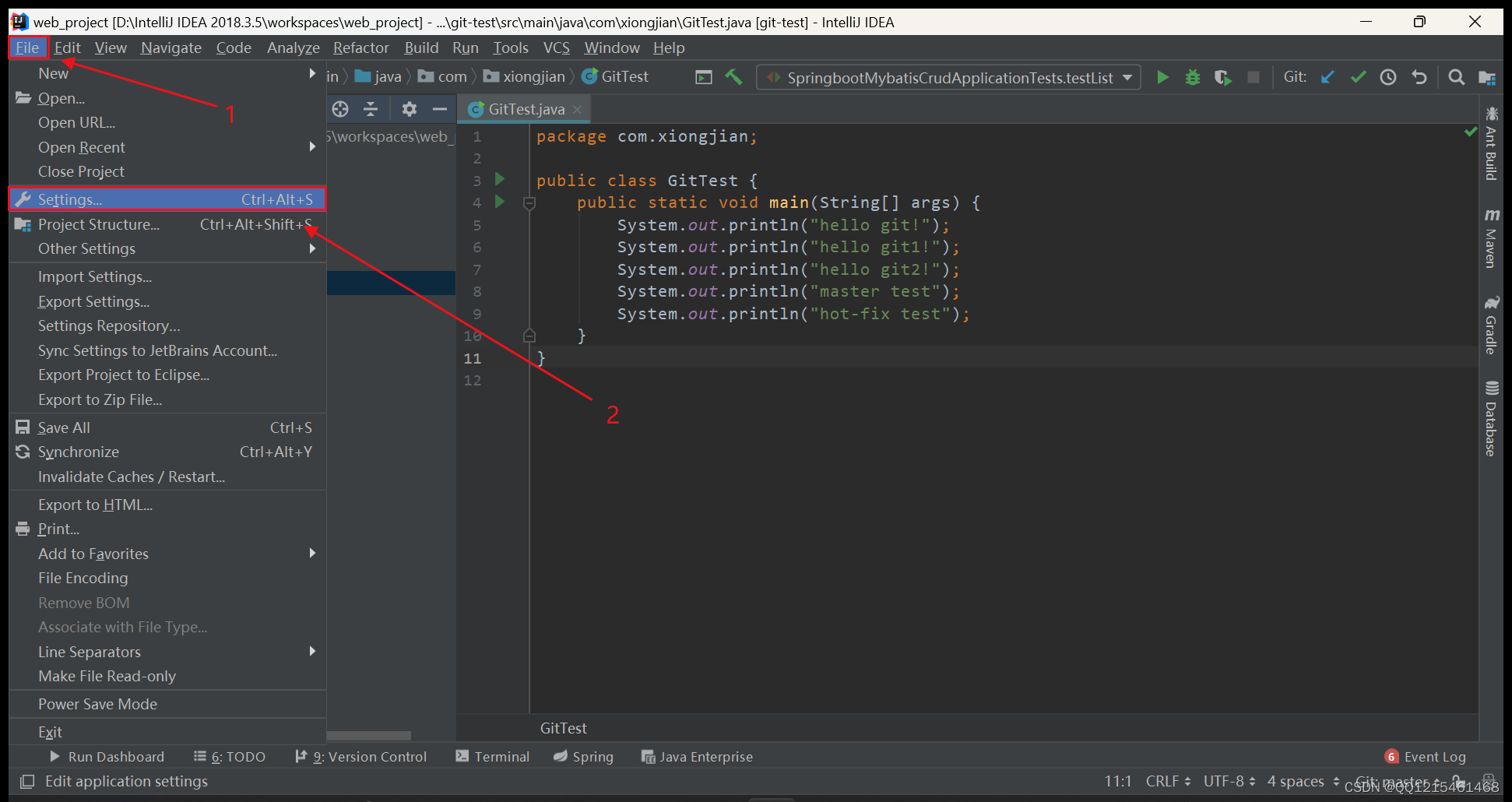Click the tool windows toggle icon bottom-left
1512x802 pixels.
[27, 781]
